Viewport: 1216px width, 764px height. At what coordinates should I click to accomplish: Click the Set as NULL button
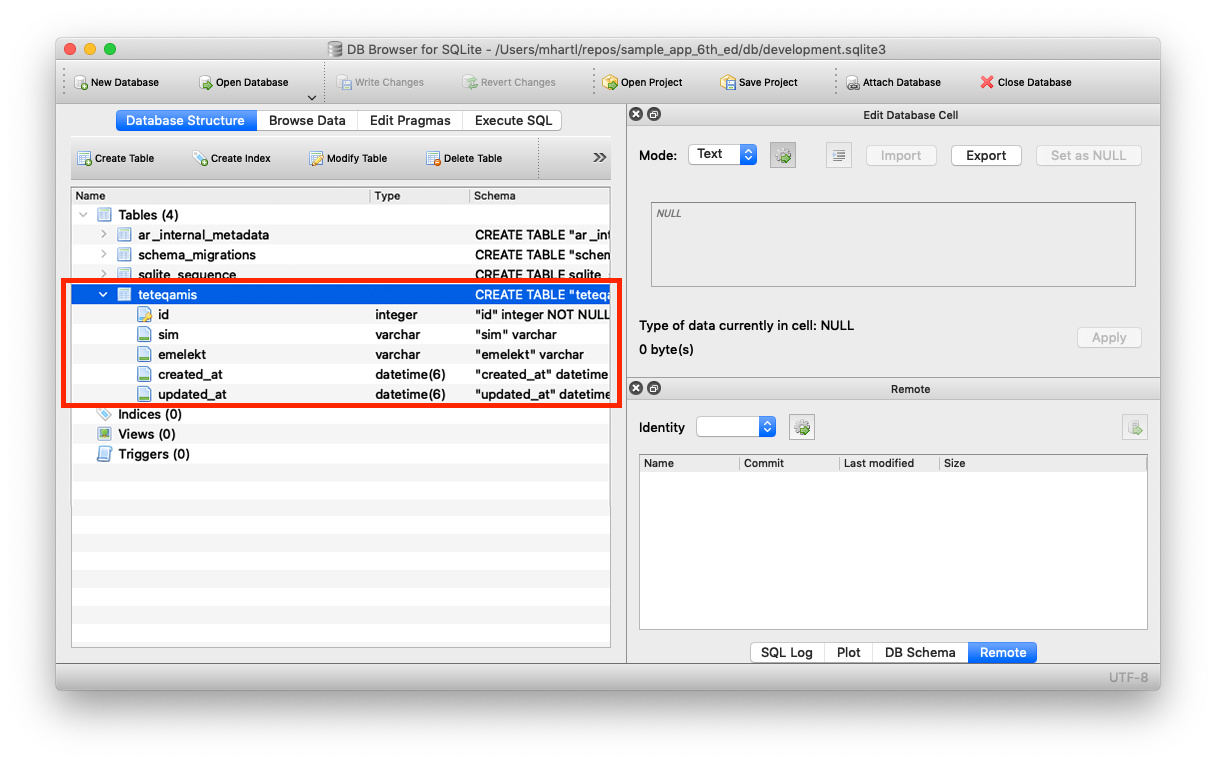[1089, 155]
